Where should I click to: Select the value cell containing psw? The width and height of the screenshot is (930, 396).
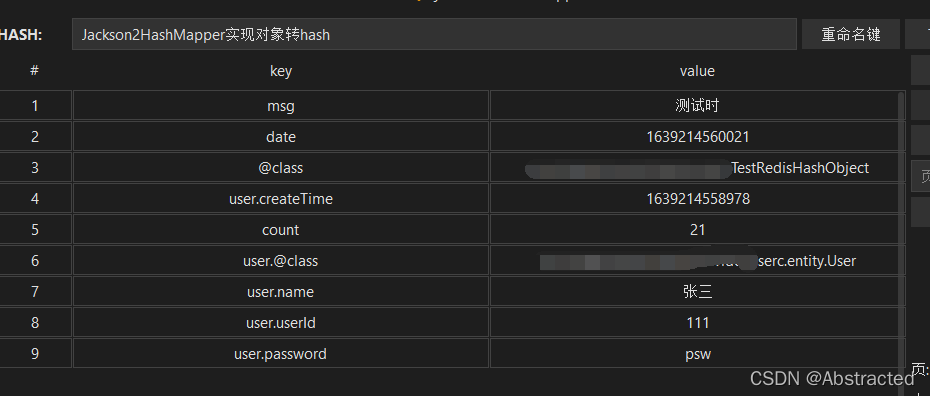point(698,354)
